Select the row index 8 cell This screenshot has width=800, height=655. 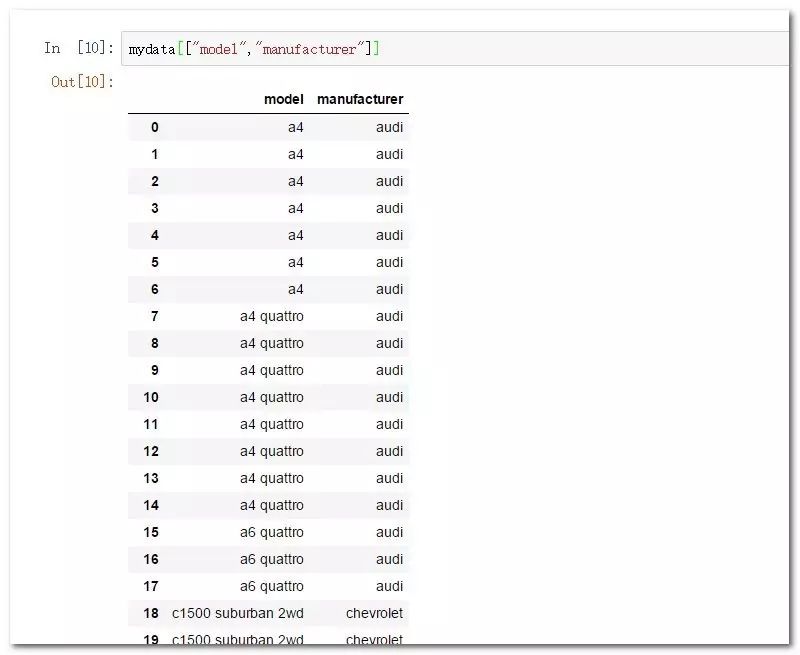click(155, 343)
